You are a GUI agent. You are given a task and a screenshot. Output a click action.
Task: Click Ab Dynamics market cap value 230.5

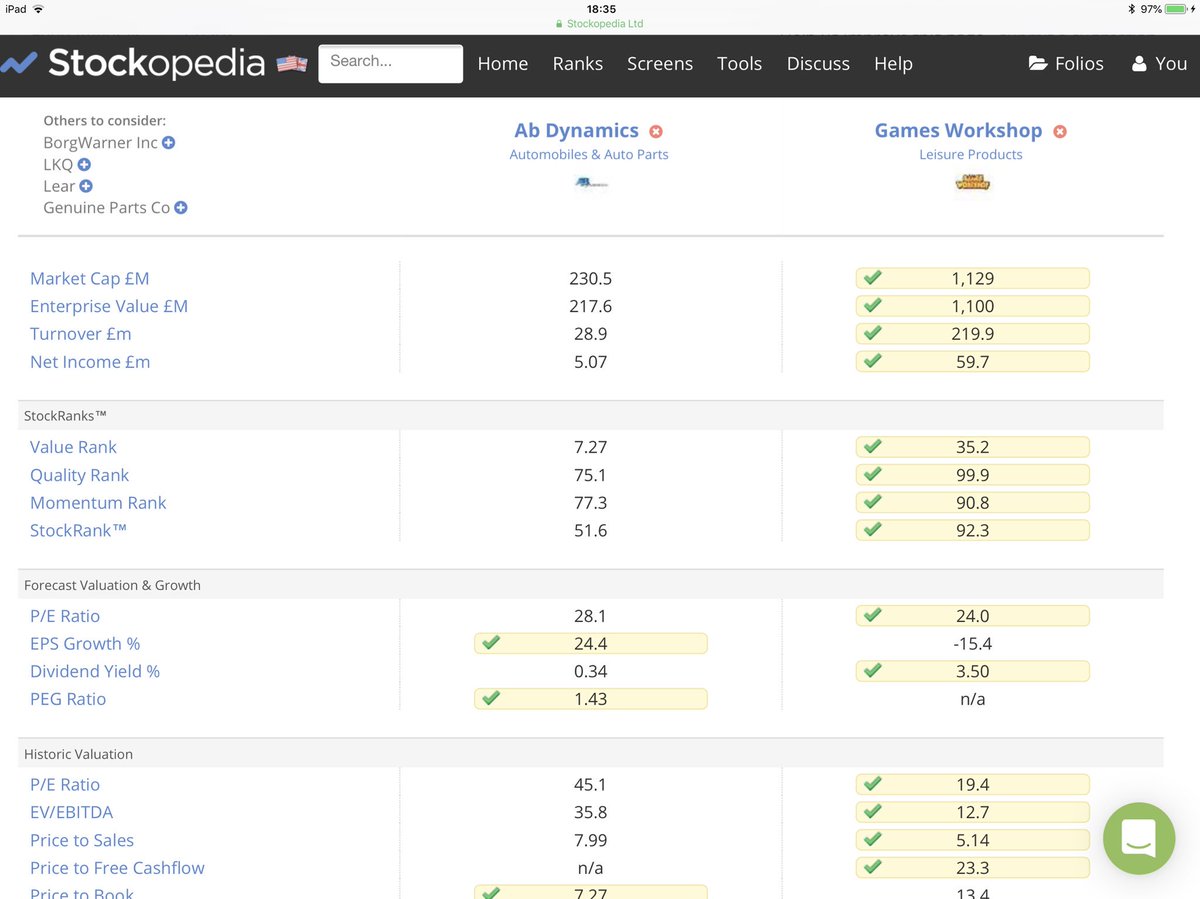(x=590, y=278)
